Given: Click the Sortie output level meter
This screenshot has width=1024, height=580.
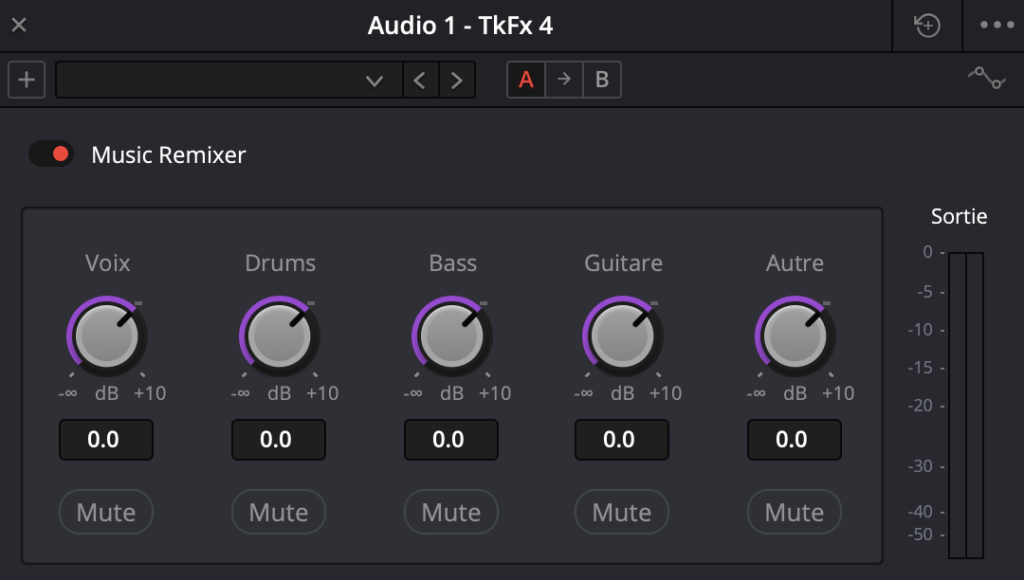Looking at the screenshot, I should pyautogui.click(x=966, y=406).
